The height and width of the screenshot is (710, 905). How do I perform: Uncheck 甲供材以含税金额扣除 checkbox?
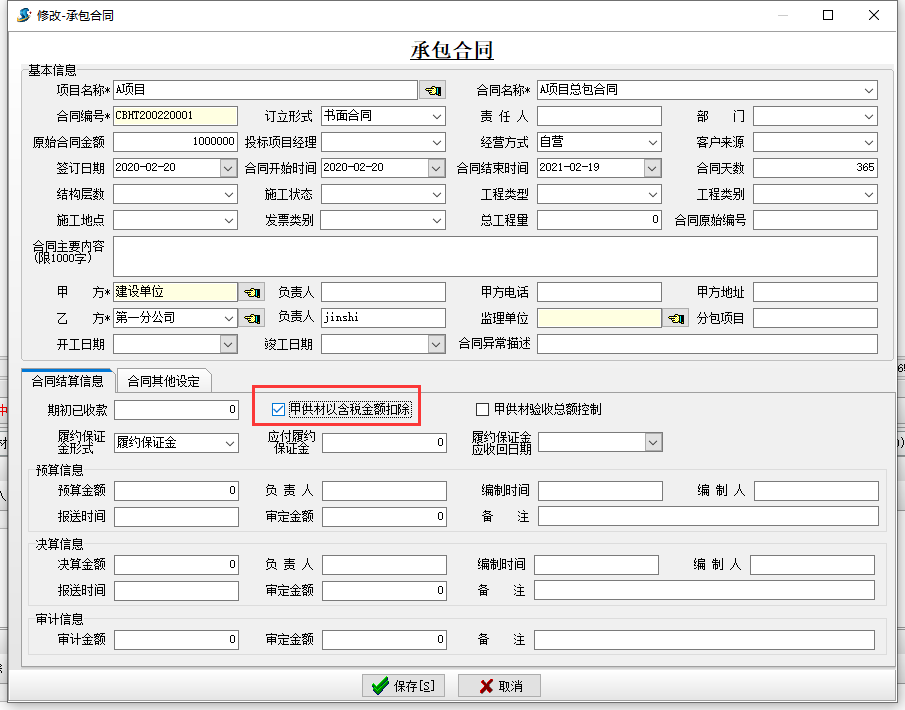coord(279,409)
